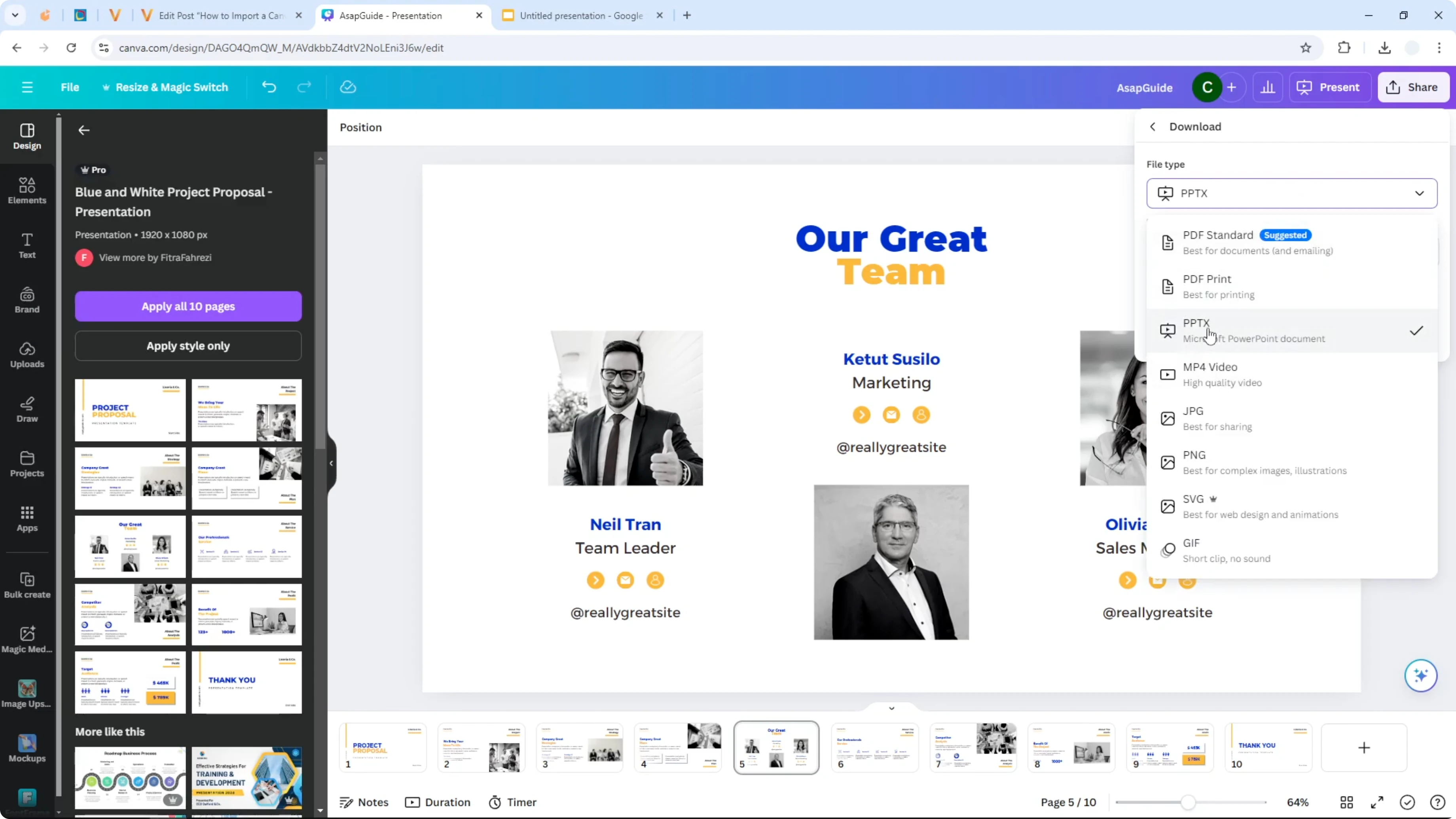Viewport: 1456px width, 819px height.
Task: Select JPG file type
Action: click(x=1291, y=419)
